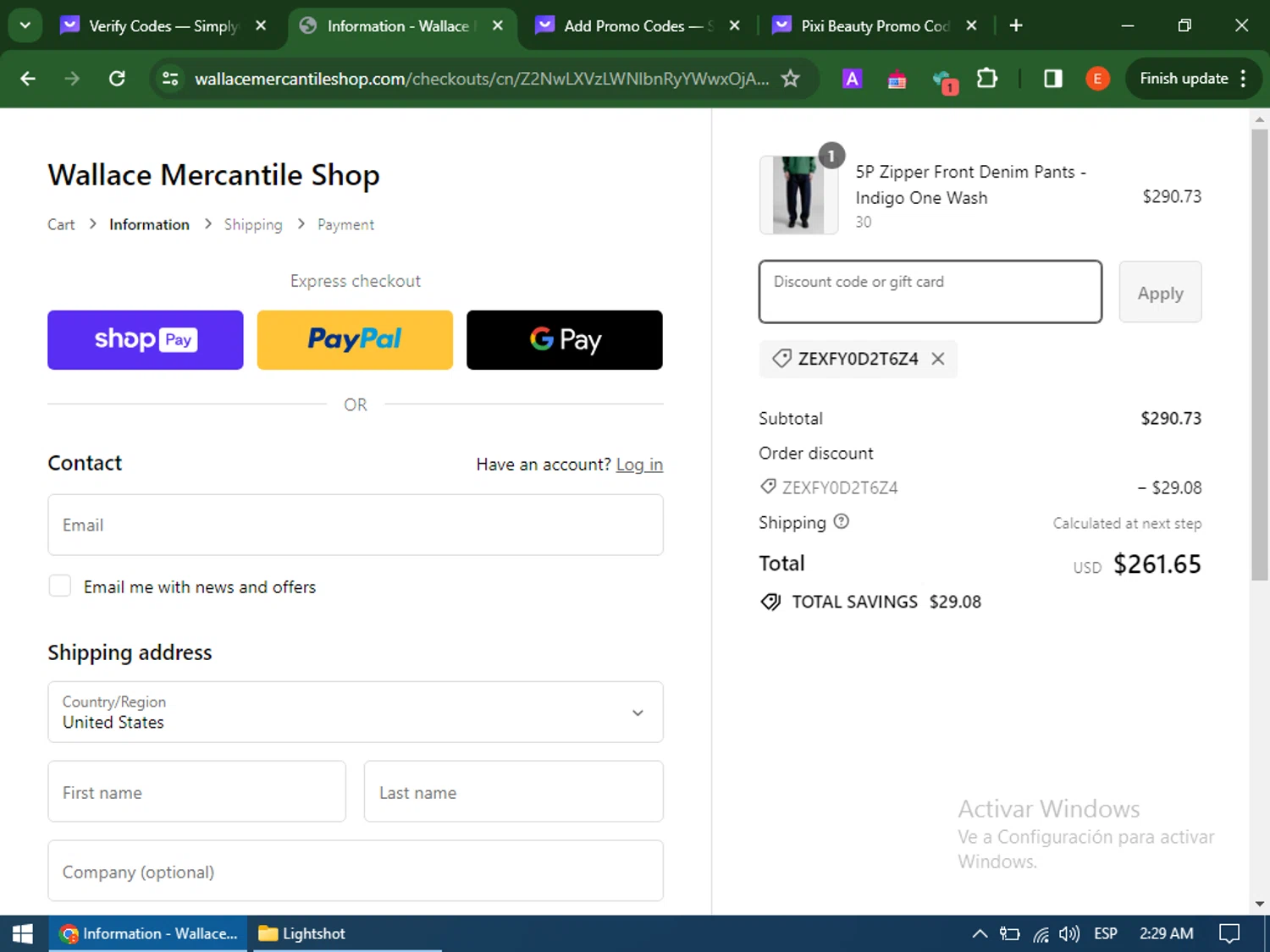This screenshot has height=952, width=1270.
Task: Switch to the Add Promo Codes tab
Action: pos(627,26)
